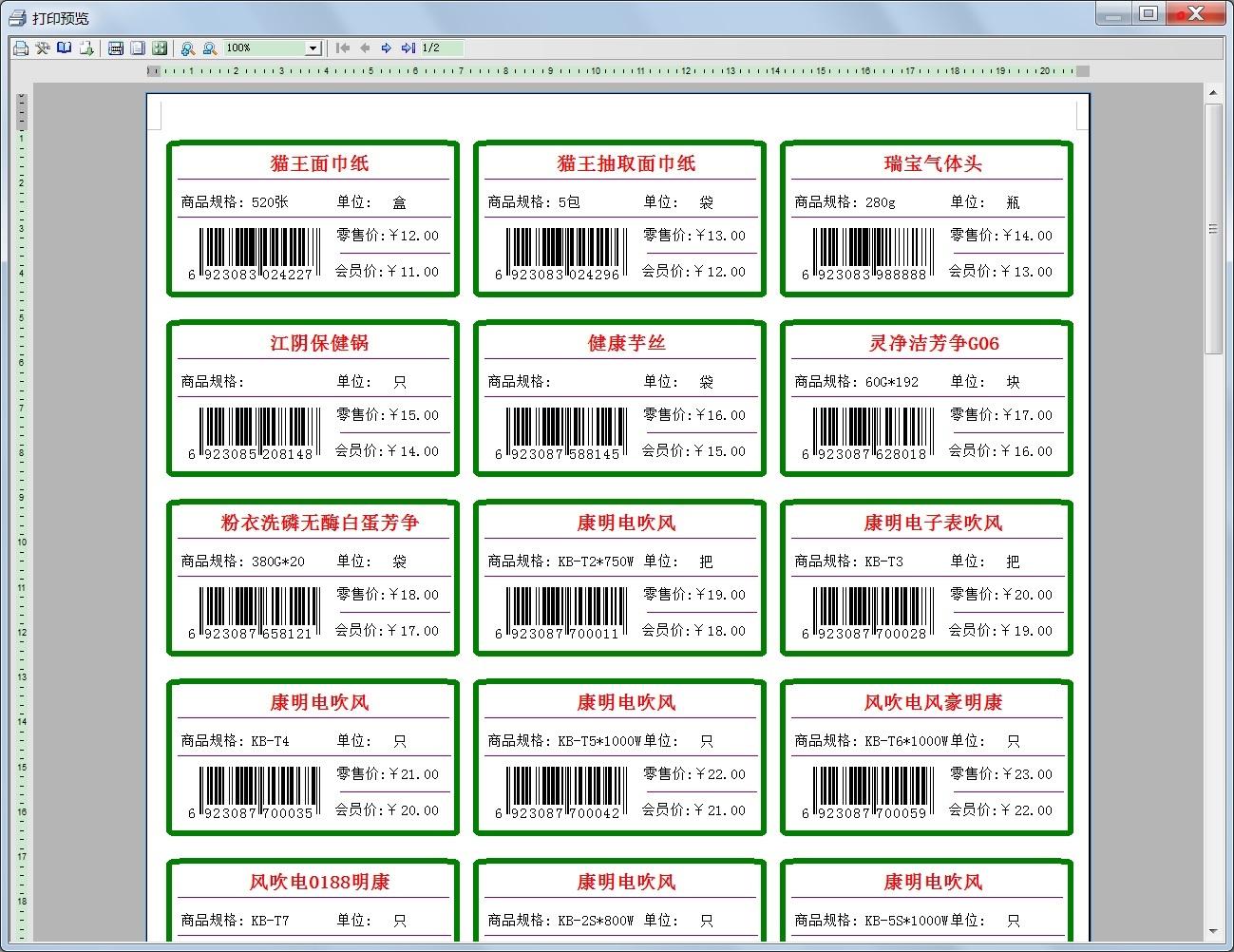
Task: Click the export page icon
Action: pyautogui.click(x=86, y=48)
